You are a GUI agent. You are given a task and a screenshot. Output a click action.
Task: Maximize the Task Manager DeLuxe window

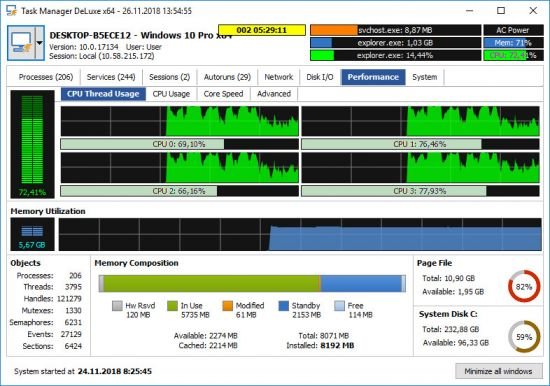point(501,11)
